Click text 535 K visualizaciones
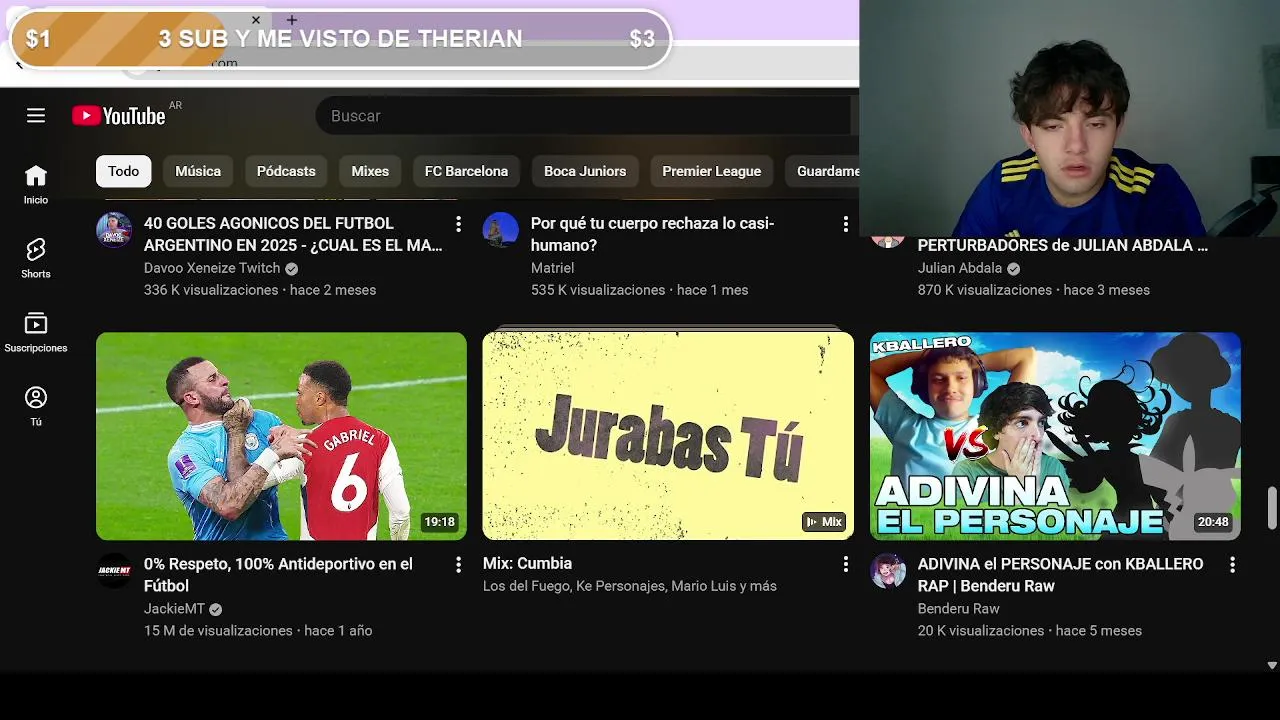Image resolution: width=1280 pixels, height=720 pixels. pyautogui.click(x=598, y=290)
